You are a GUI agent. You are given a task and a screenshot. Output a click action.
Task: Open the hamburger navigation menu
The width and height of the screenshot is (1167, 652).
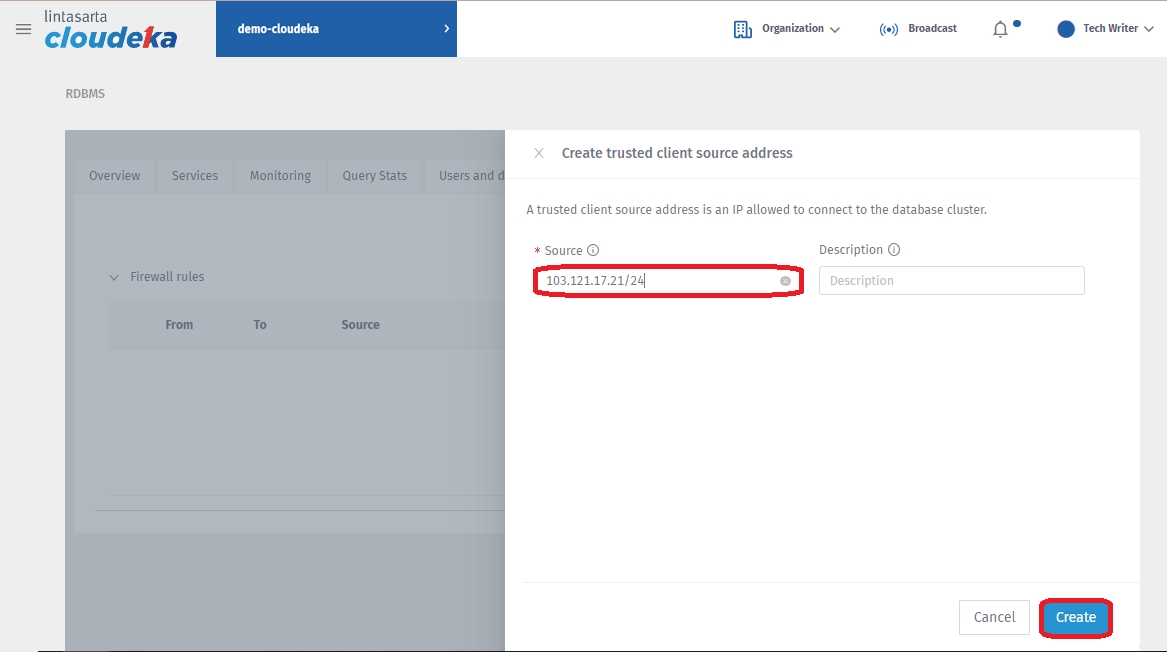[23, 29]
